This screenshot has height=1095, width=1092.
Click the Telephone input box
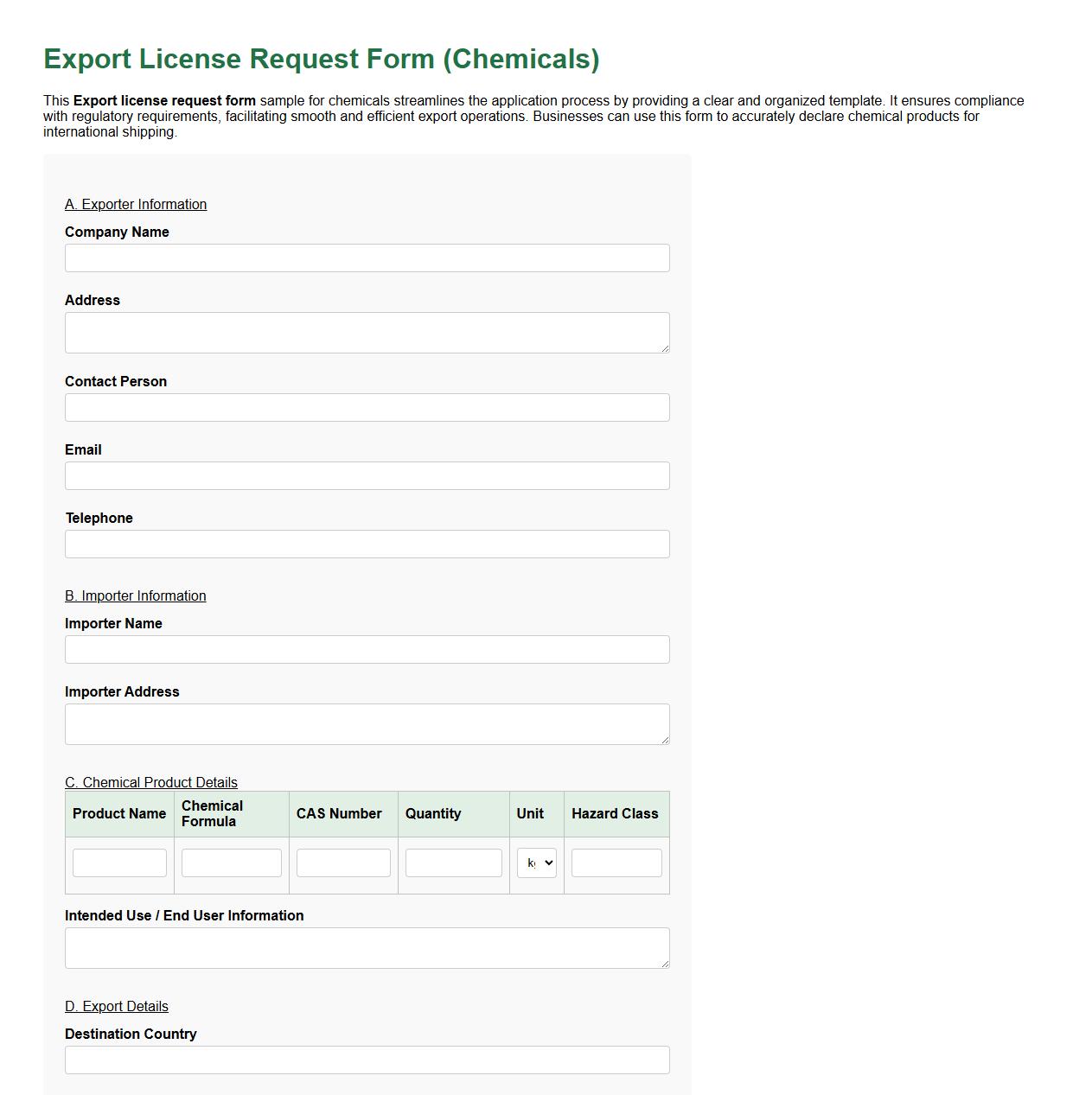(x=367, y=544)
